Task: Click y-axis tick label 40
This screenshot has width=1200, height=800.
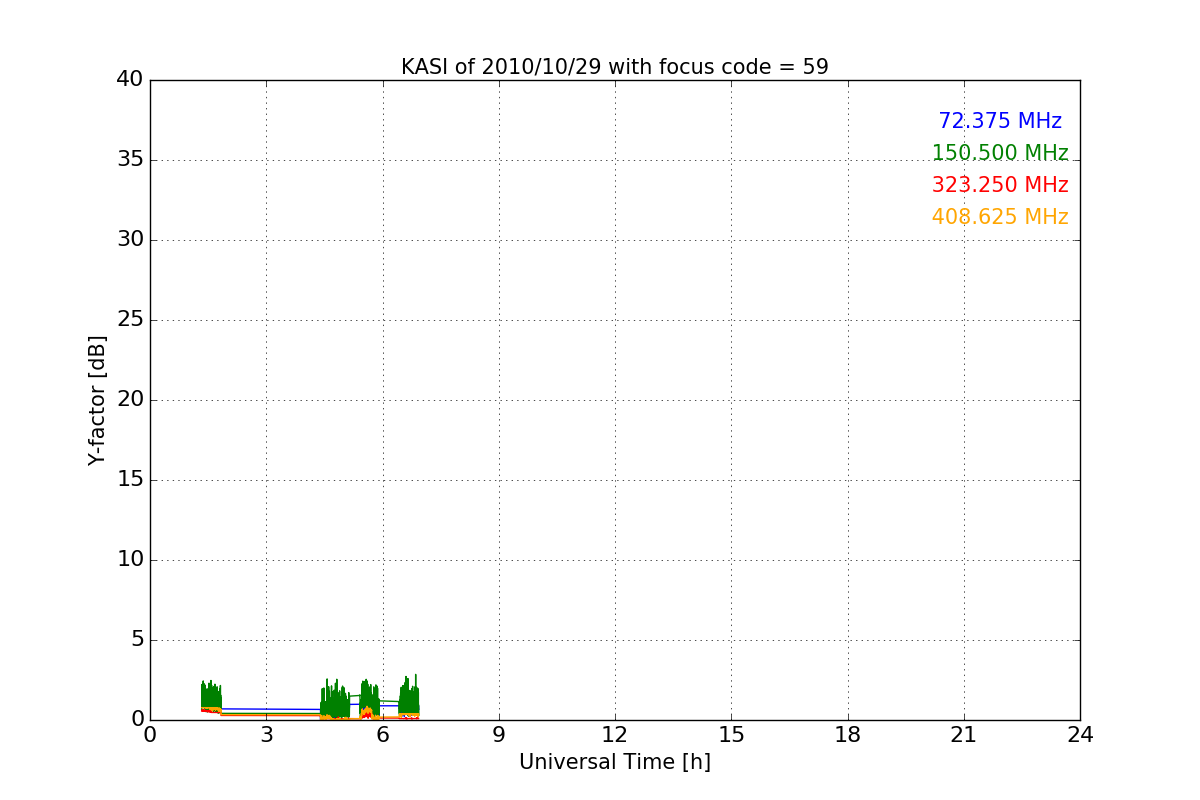Action: point(130,80)
